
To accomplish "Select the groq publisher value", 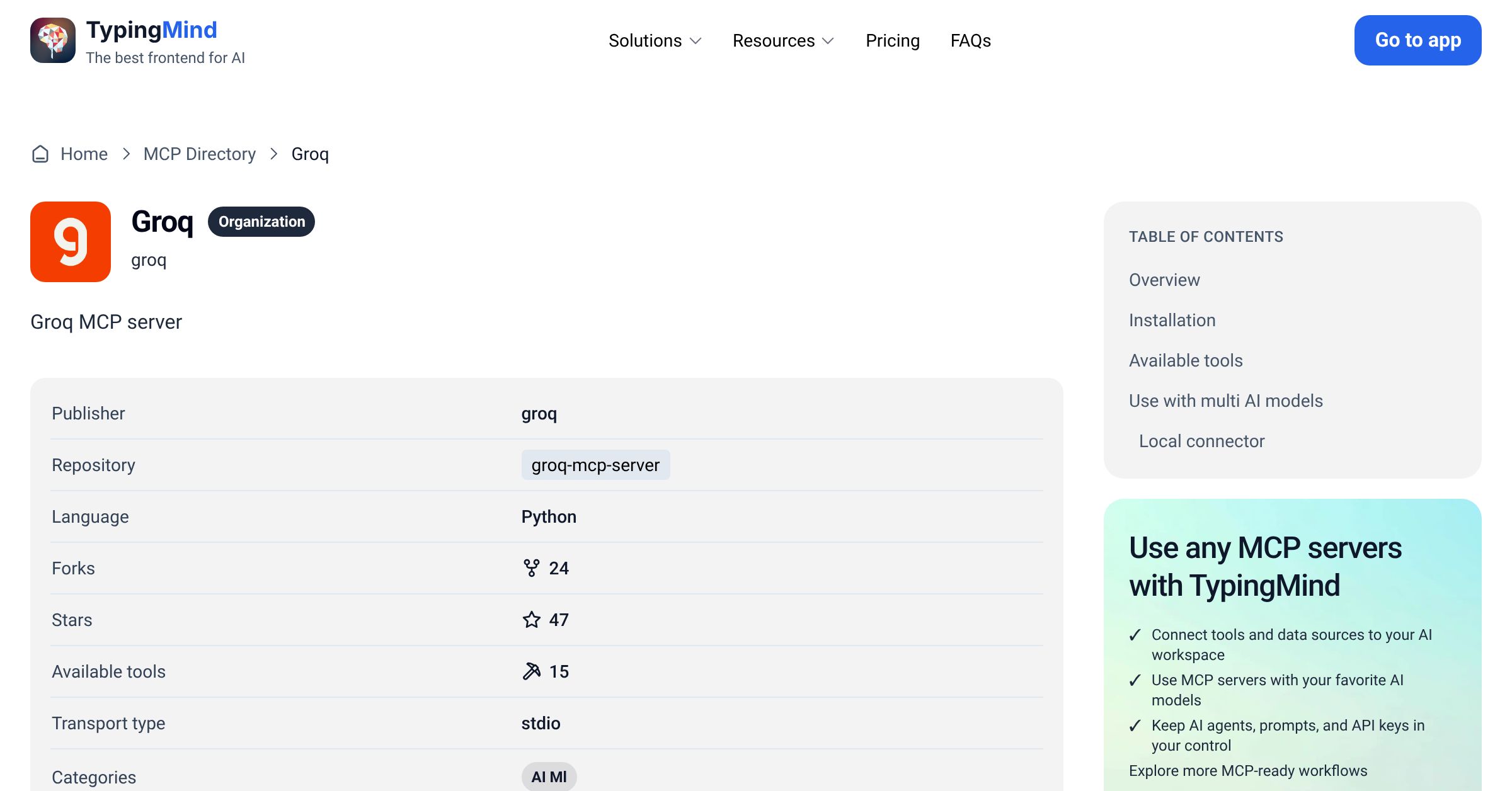I will [539, 414].
